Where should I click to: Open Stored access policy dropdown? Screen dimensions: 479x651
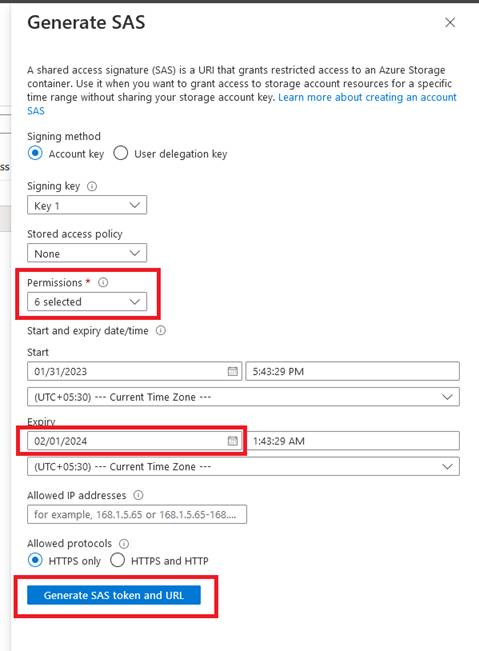(87, 253)
